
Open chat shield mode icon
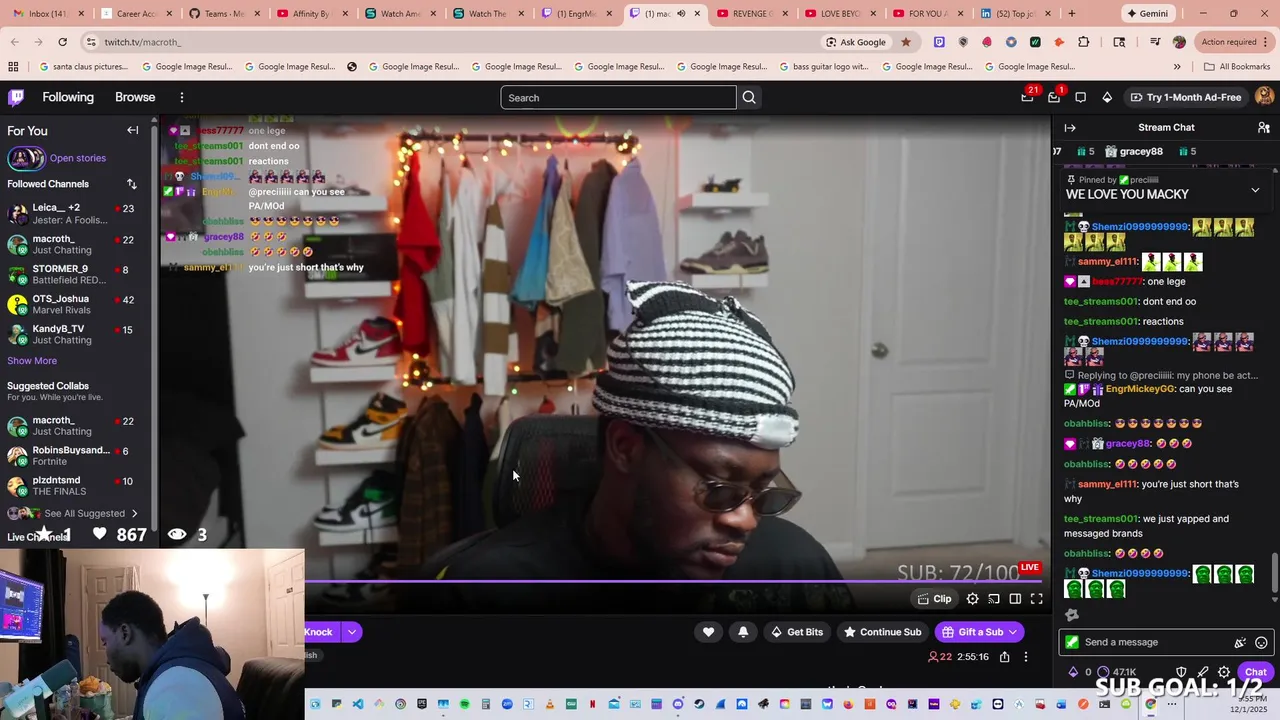(1181, 672)
